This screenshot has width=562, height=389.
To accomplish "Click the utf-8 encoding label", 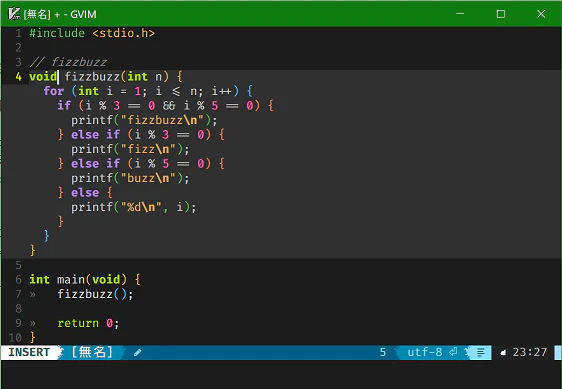I will 425,352.
